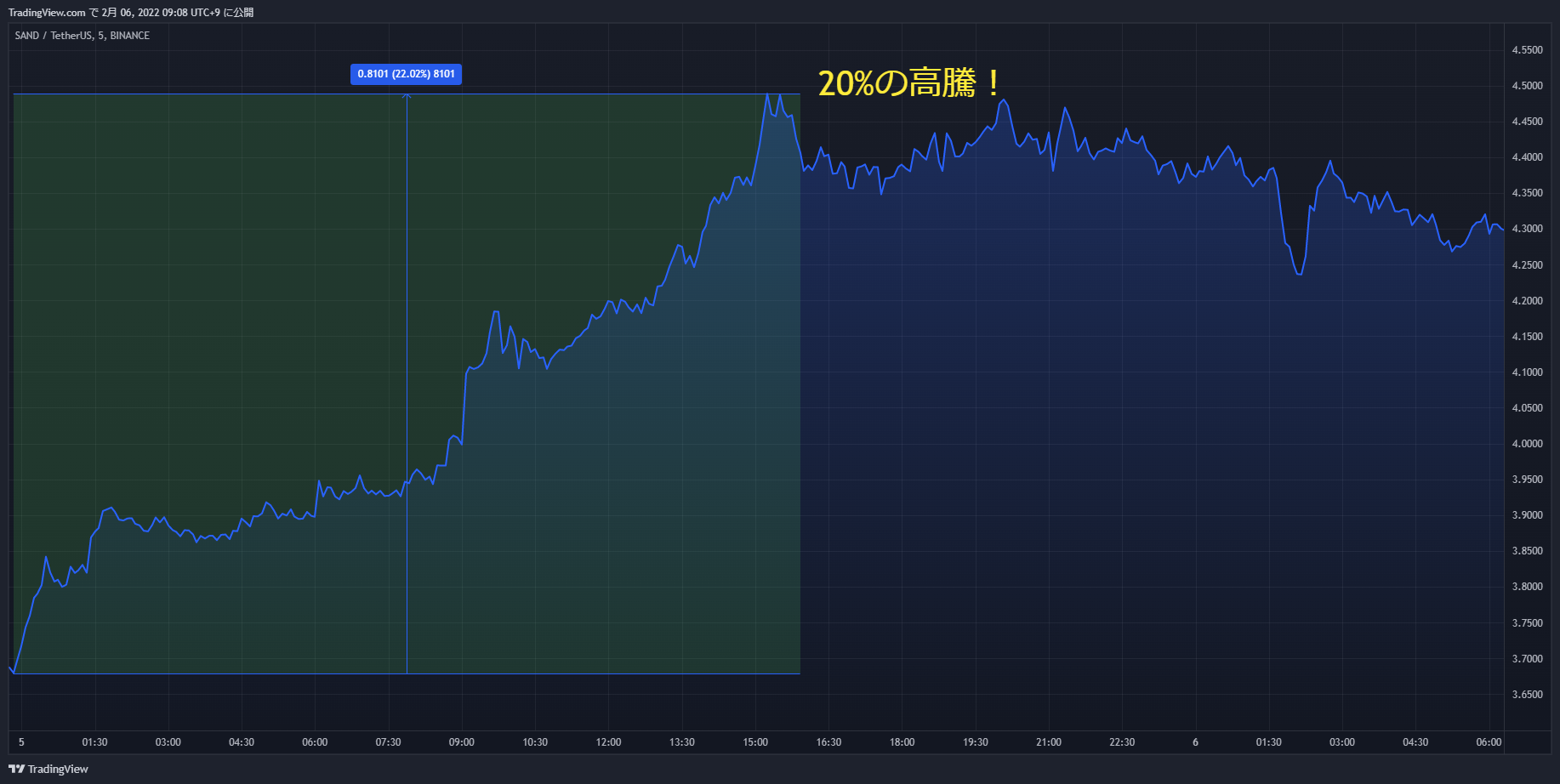Open the TradingView footer link text
This screenshot has height=784, width=1560.
pos(58,769)
